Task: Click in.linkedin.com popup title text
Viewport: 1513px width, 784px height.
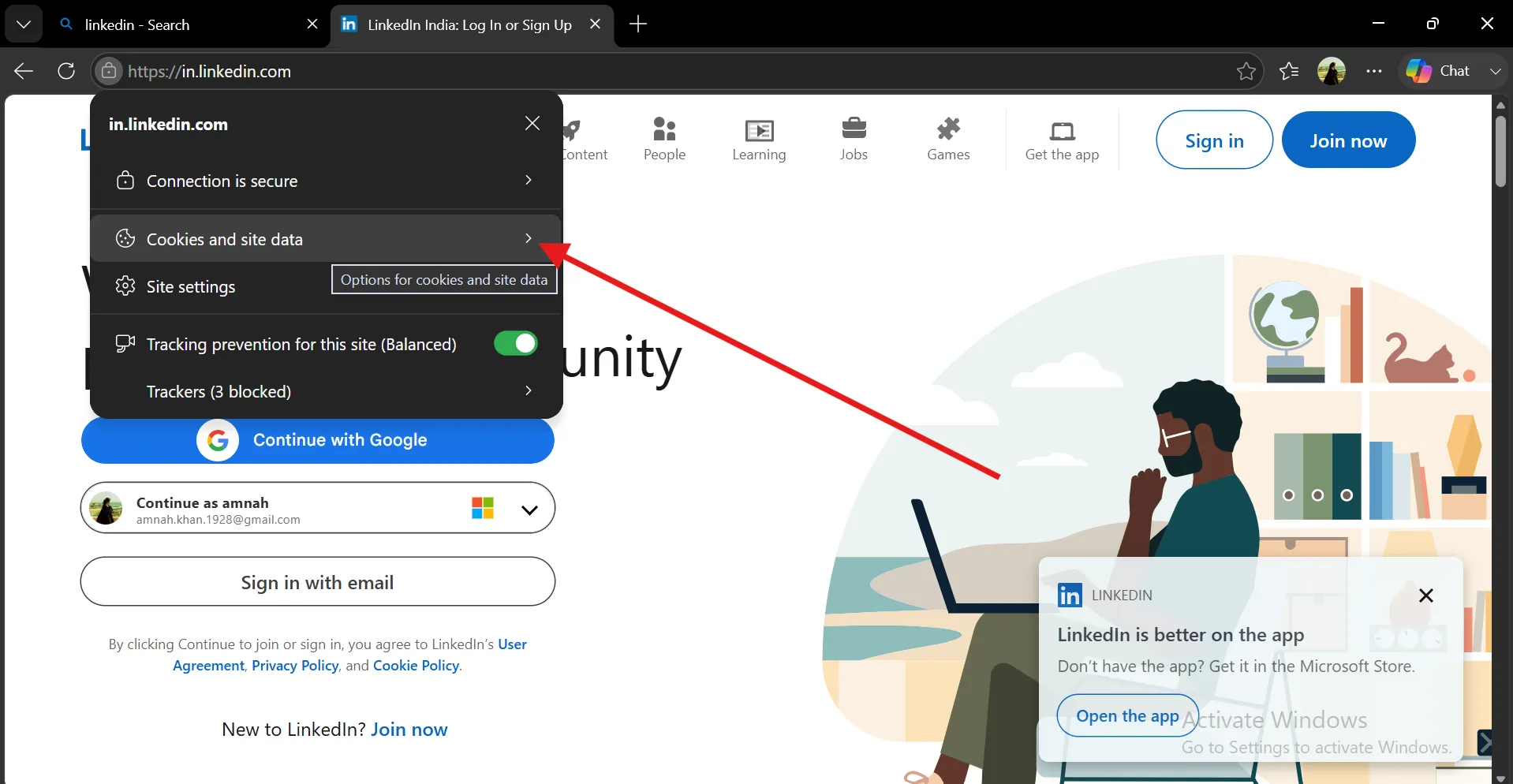Action: [168, 124]
